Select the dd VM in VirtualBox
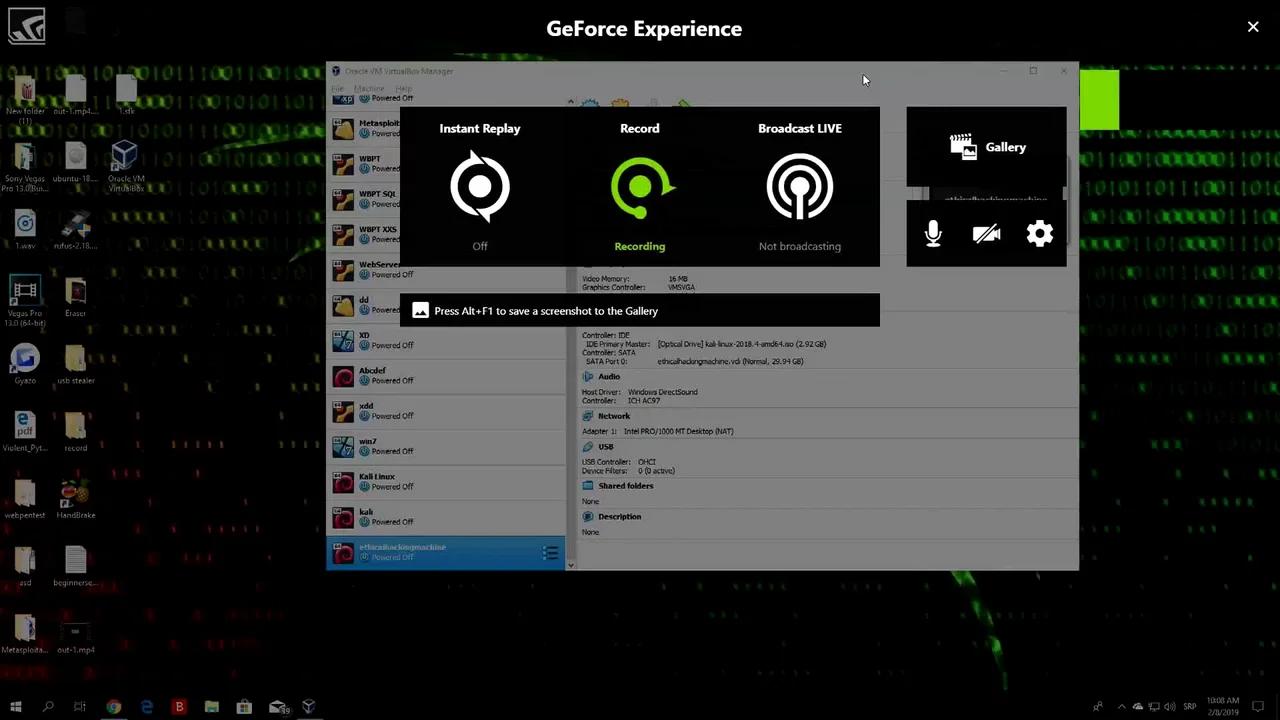This screenshot has width=1280, height=720. pos(446,304)
